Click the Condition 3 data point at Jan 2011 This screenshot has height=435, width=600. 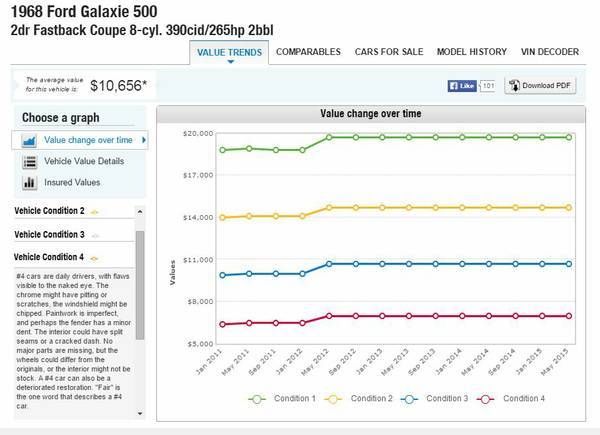(x=222, y=275)
